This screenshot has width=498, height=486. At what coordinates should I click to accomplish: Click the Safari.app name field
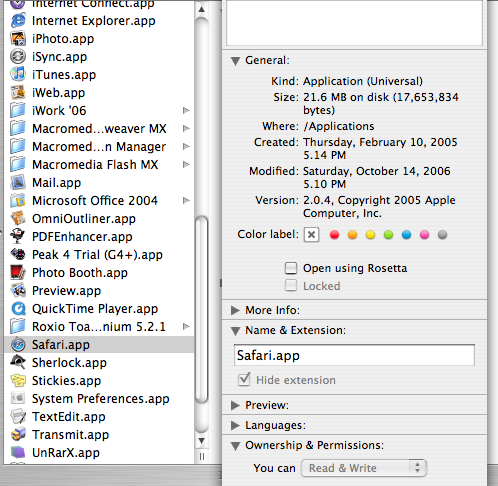[354, 355]
